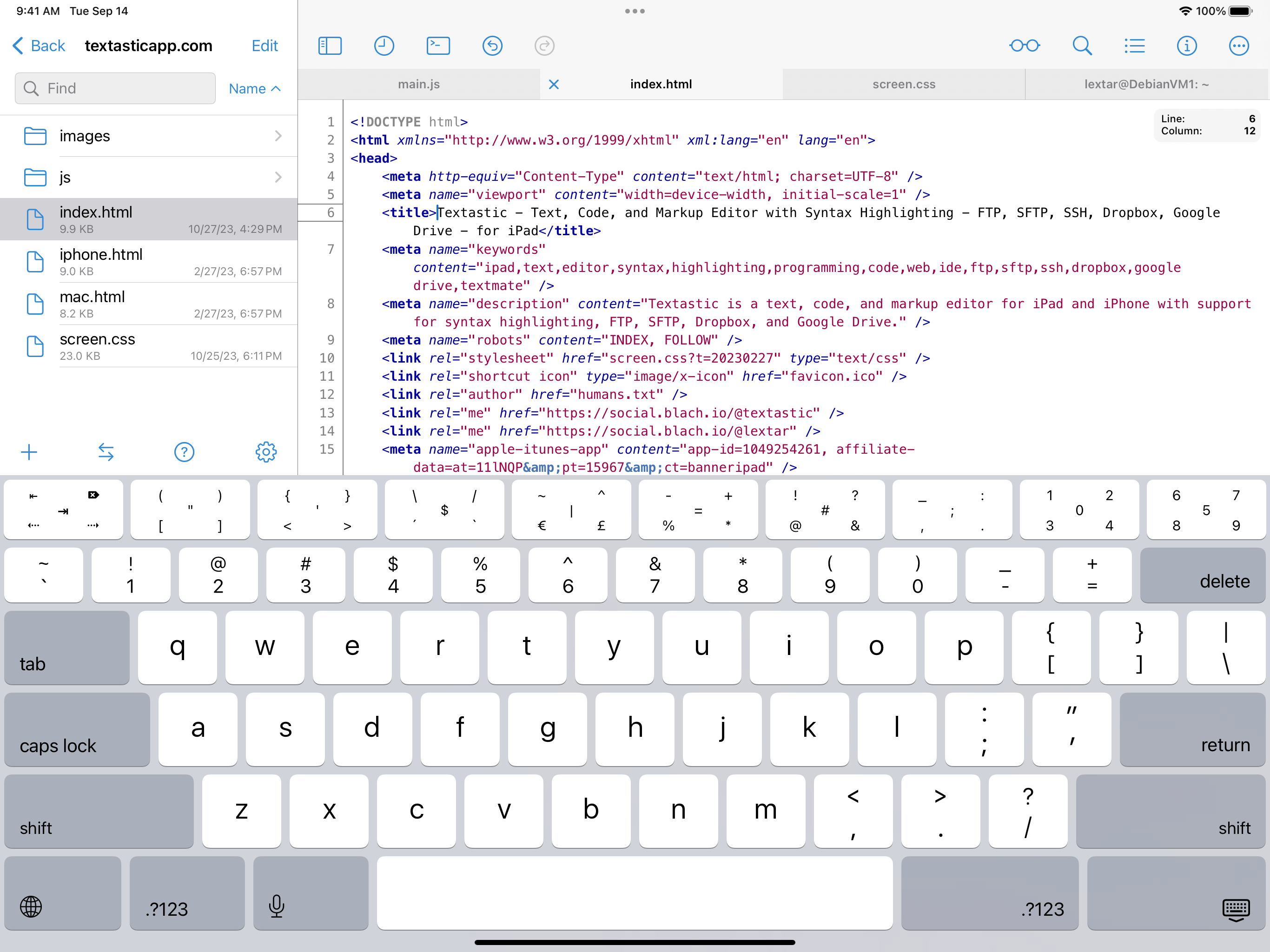This screenshot has width=1270, height=952.
Task: Open the more options ellipsis menu
Action: [x=1239, y=46]
